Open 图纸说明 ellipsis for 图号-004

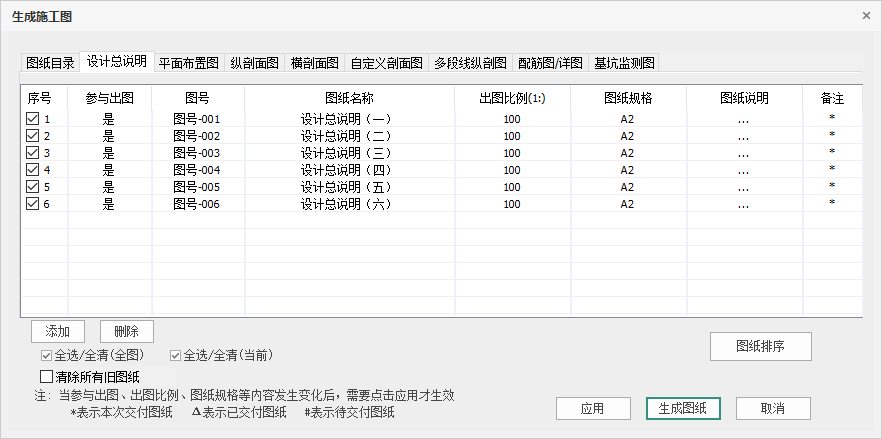[x=743, y=171]
